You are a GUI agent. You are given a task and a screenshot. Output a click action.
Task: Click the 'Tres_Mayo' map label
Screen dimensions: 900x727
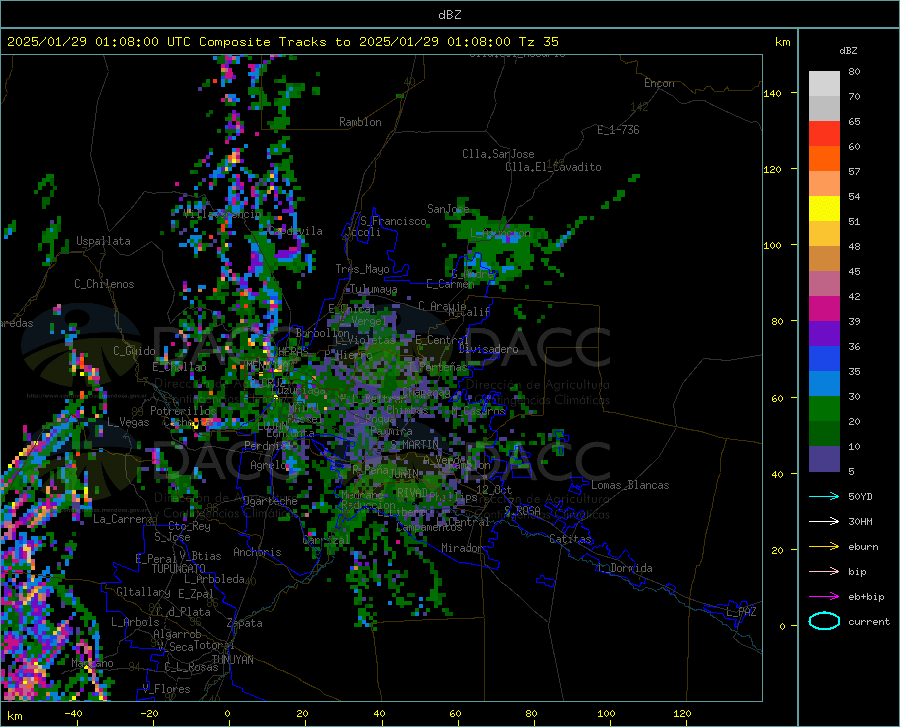(362, 269)
